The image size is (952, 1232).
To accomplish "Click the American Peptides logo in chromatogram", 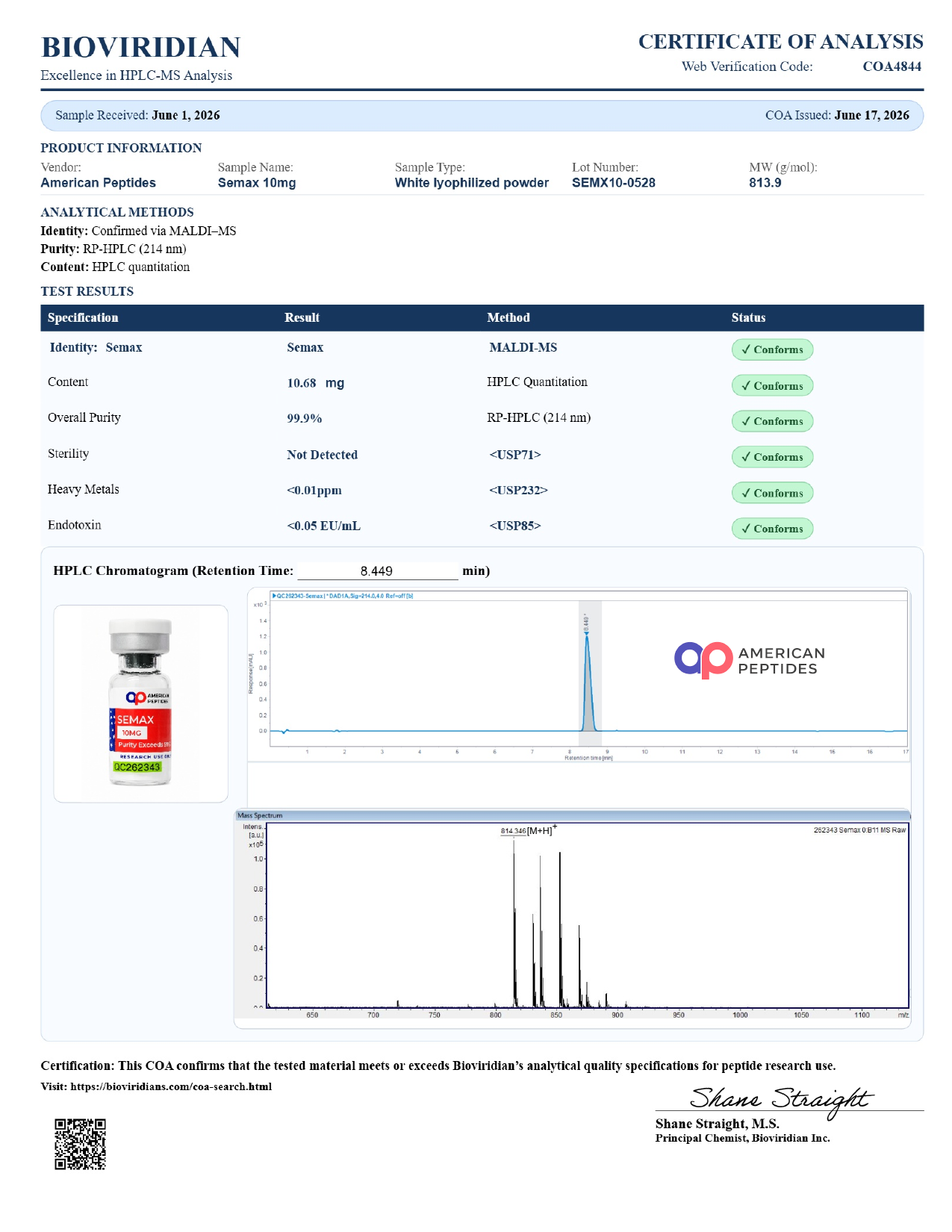I will [750, 660].
